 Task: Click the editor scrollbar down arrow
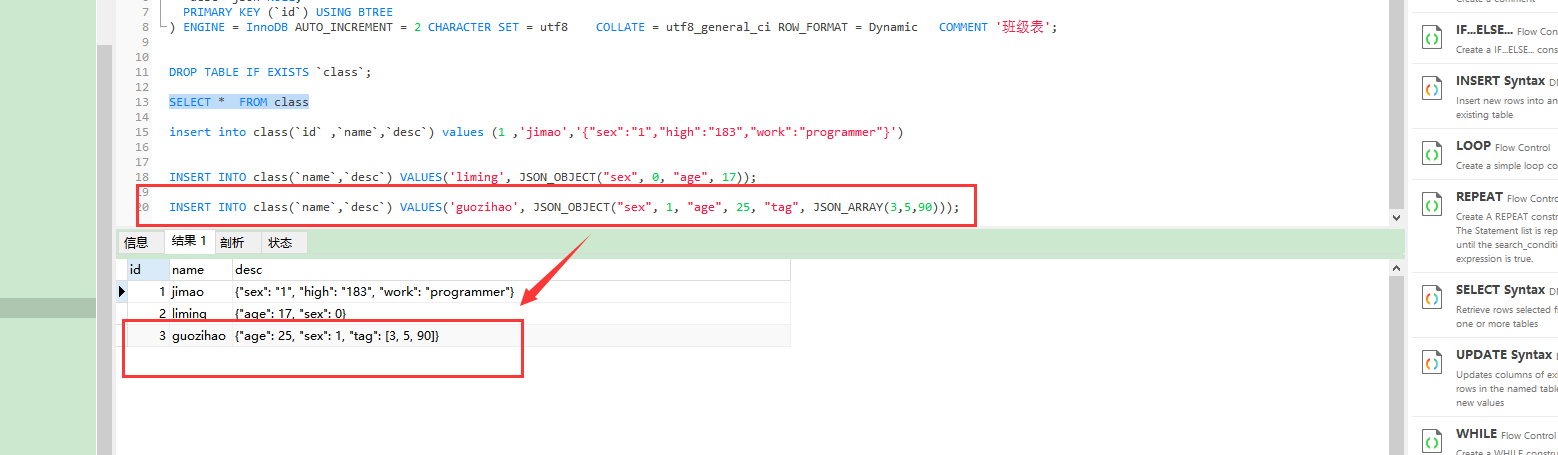(x=1397, y=217)
